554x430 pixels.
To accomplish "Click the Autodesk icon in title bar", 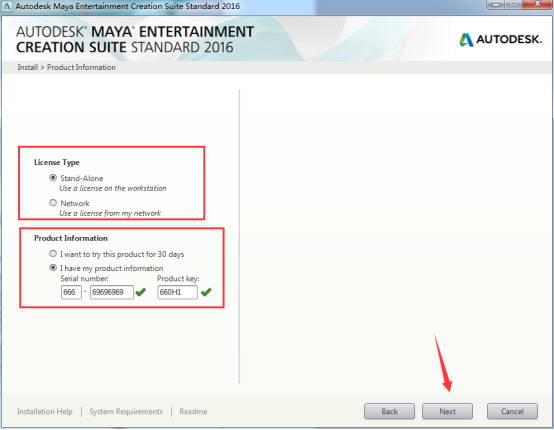I will [7, 6].
